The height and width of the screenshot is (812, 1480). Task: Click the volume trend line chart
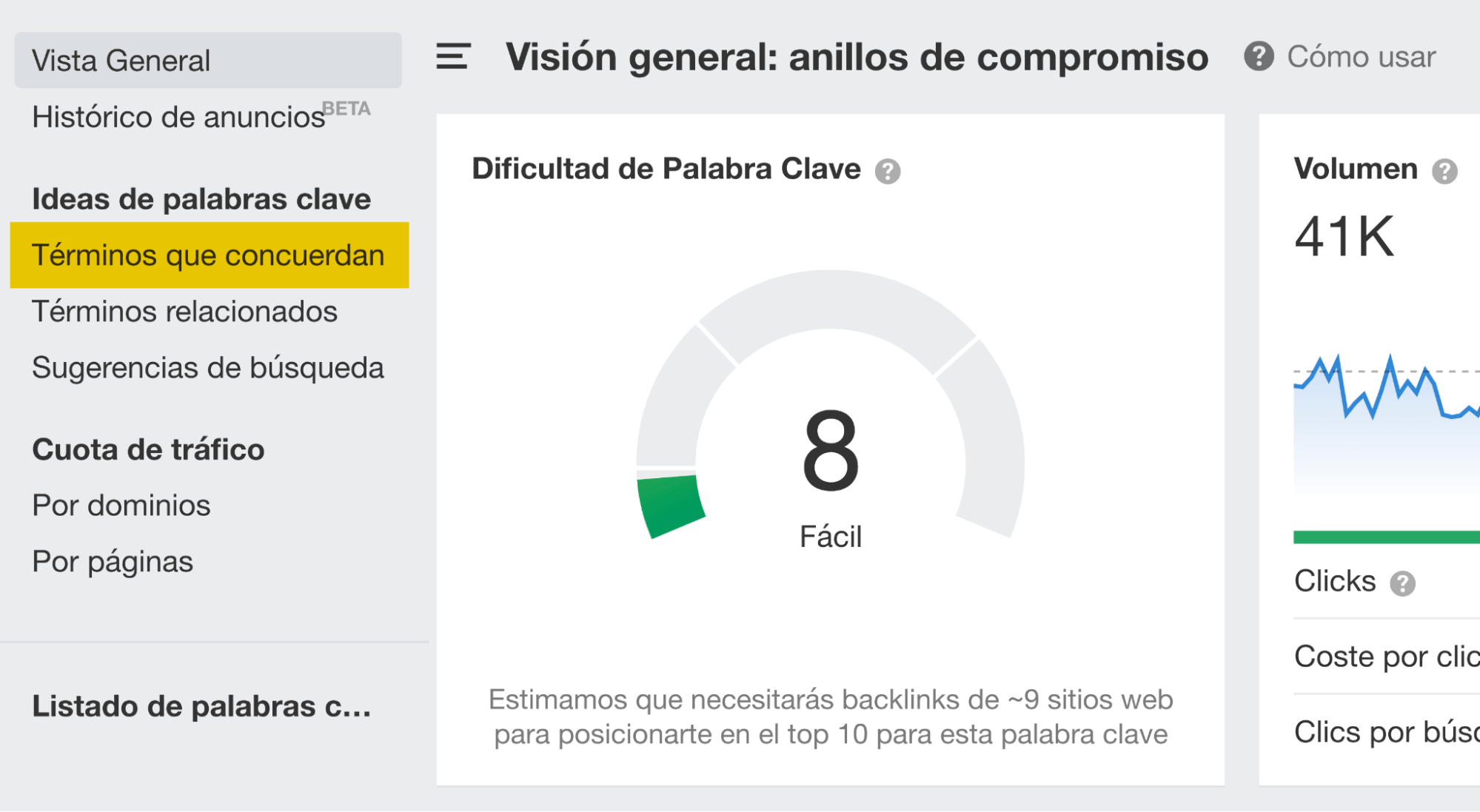1399,400
